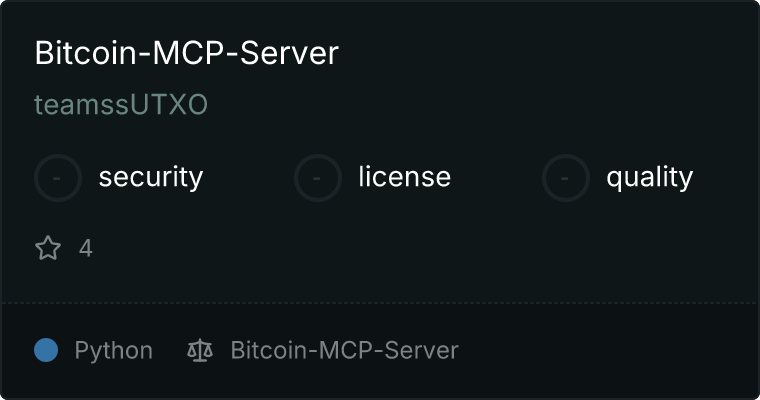This screenshot has width=760, height=400.
Task: Click the blue Python language dot
Action: tap(46, 351)
